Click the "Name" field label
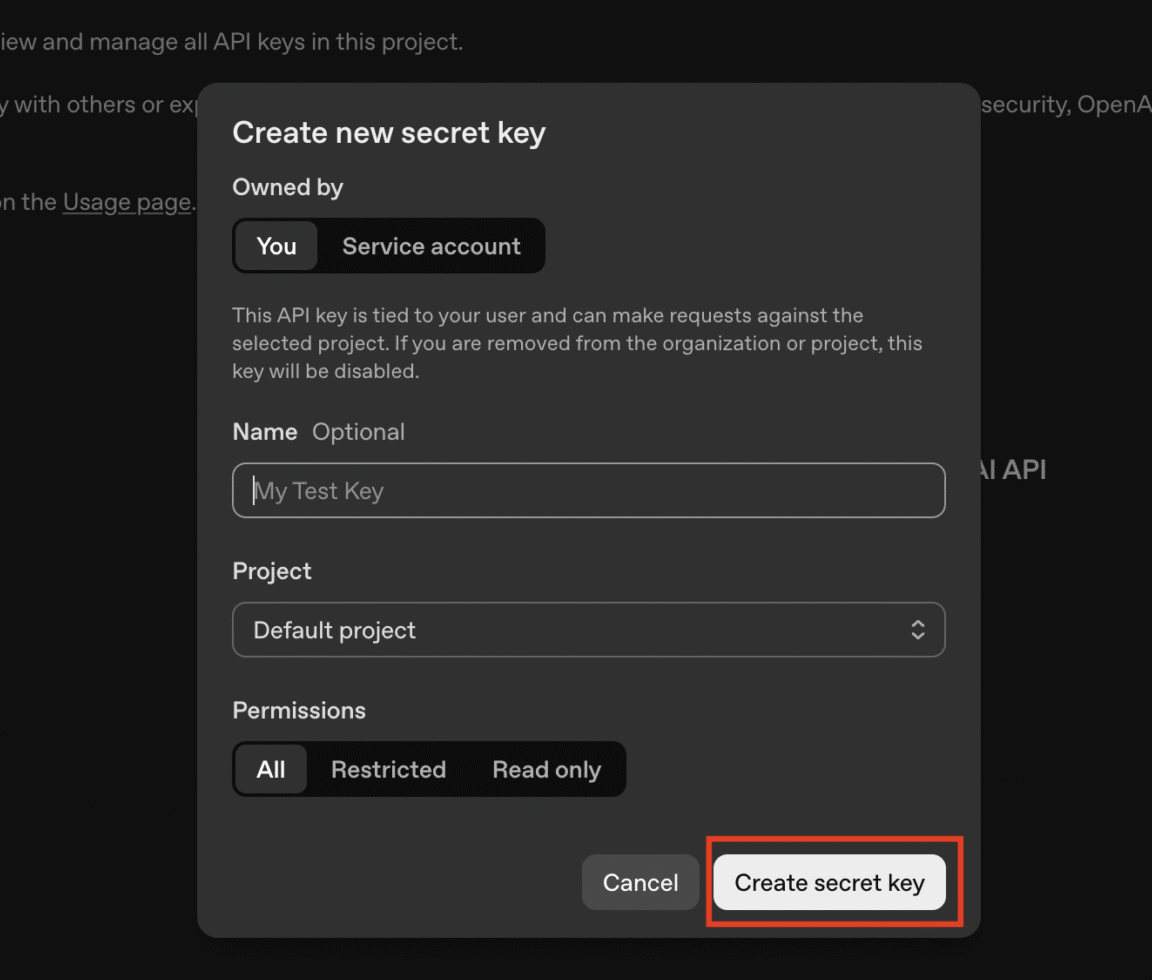 pos(265,432)
